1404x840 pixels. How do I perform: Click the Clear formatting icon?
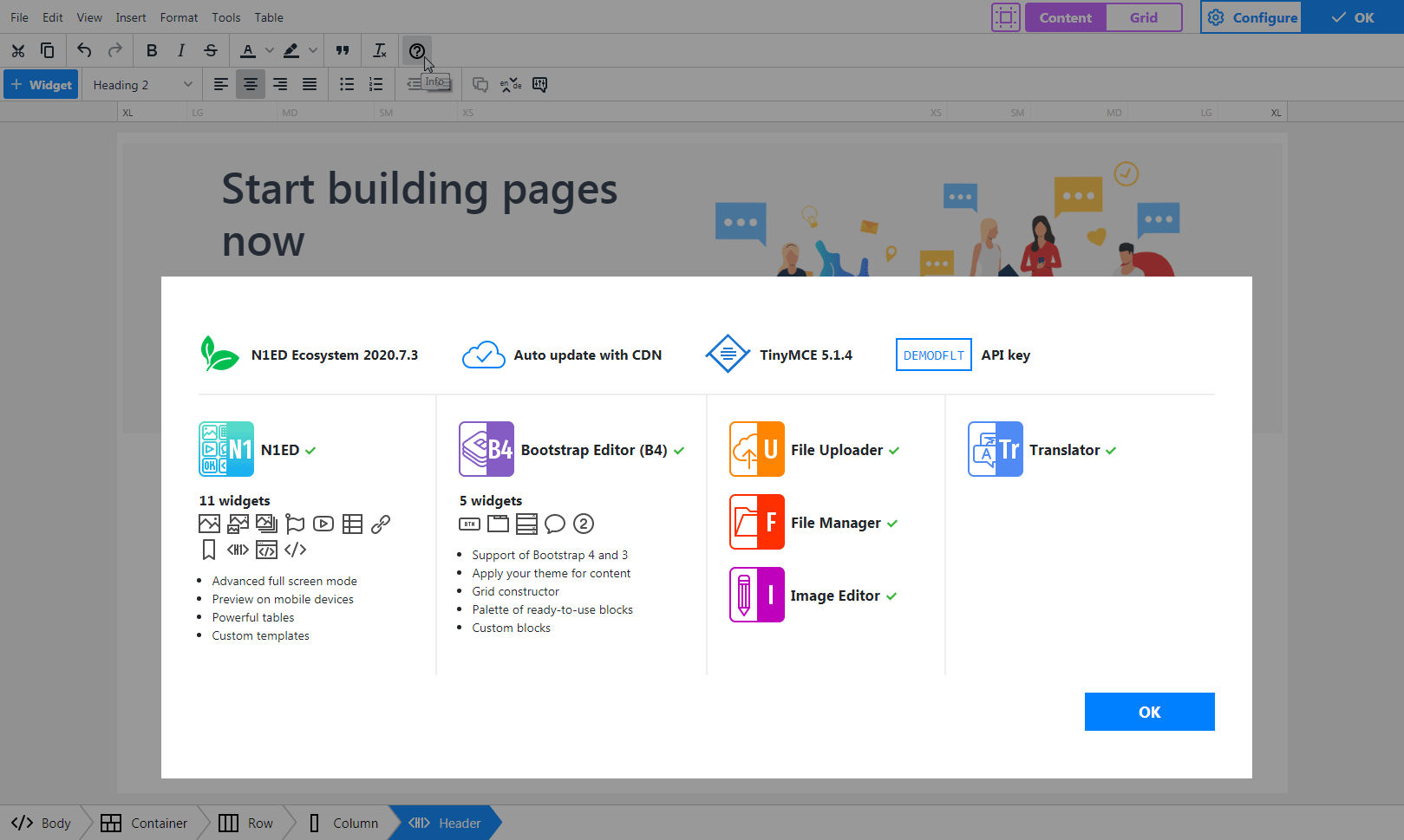(380, 50)
